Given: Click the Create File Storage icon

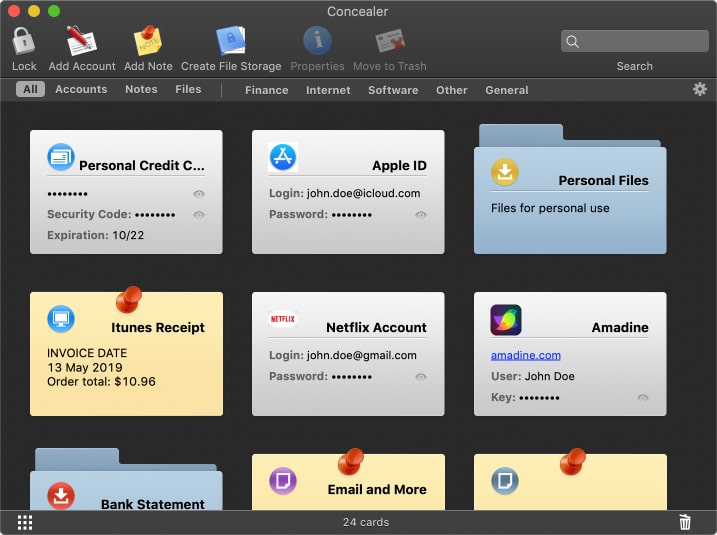Looking at the screenshot, I should (231, 41).
